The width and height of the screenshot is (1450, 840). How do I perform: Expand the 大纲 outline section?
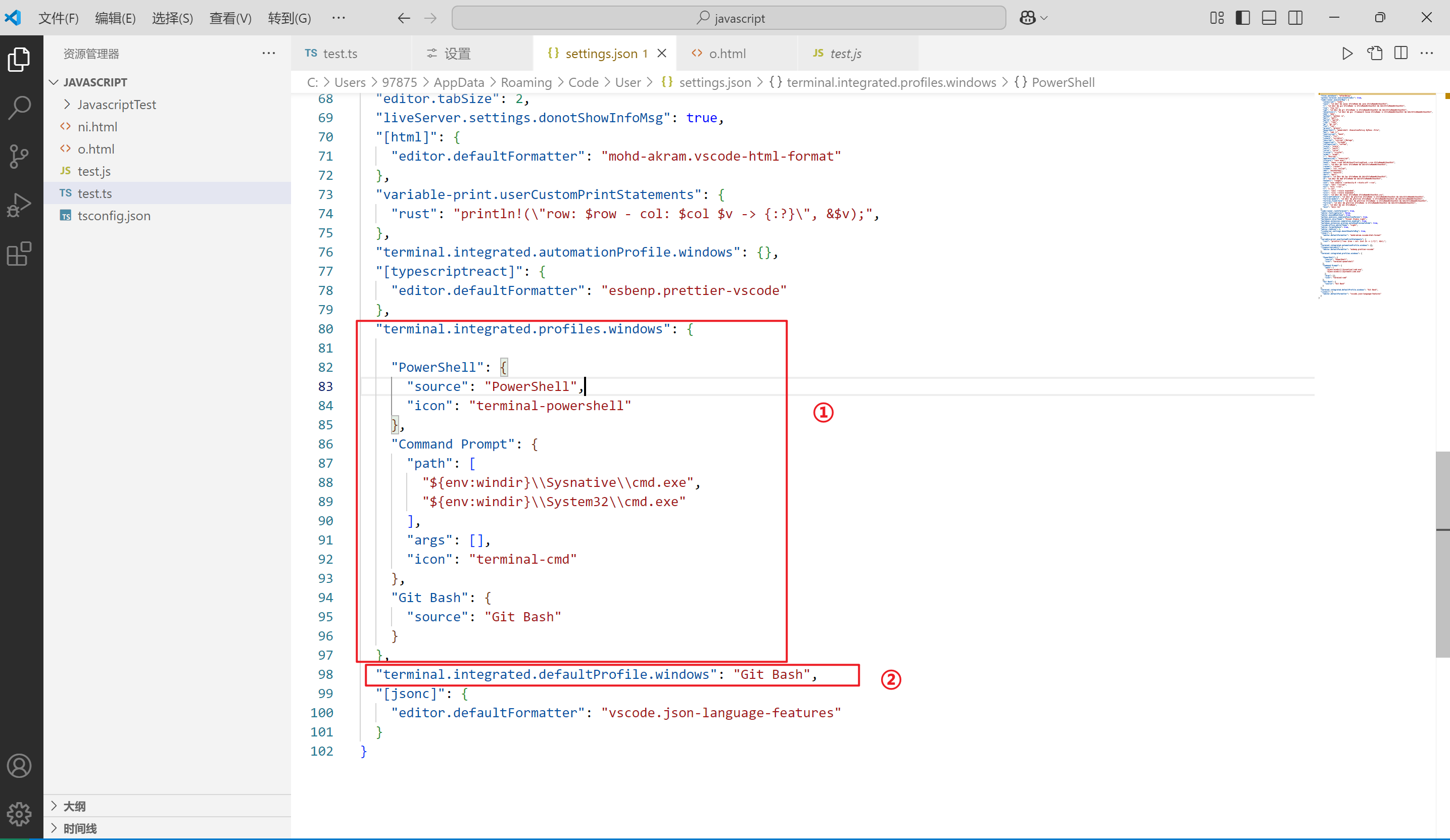click(74, 806)
